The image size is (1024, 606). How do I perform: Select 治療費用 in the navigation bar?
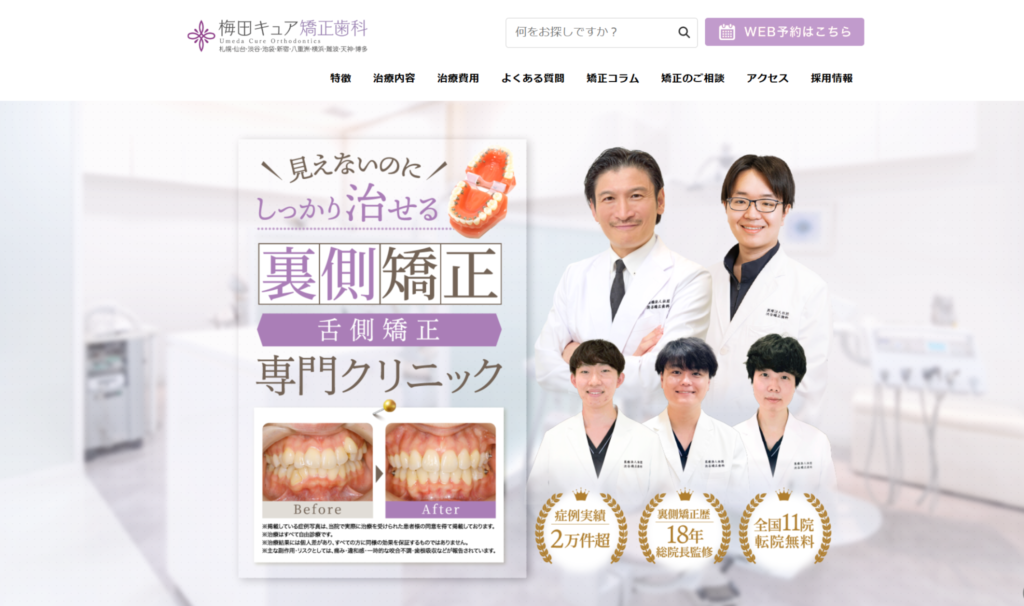click(x=458, y=78)
